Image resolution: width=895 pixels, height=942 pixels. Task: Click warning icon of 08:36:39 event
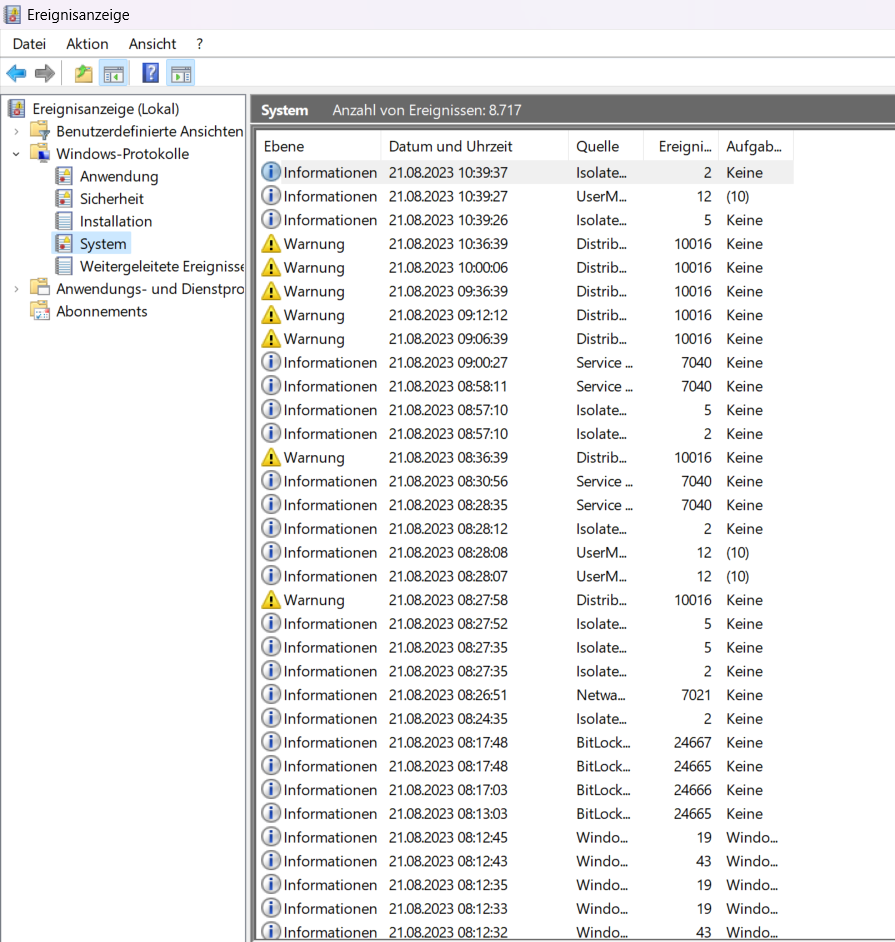point(271,457)
